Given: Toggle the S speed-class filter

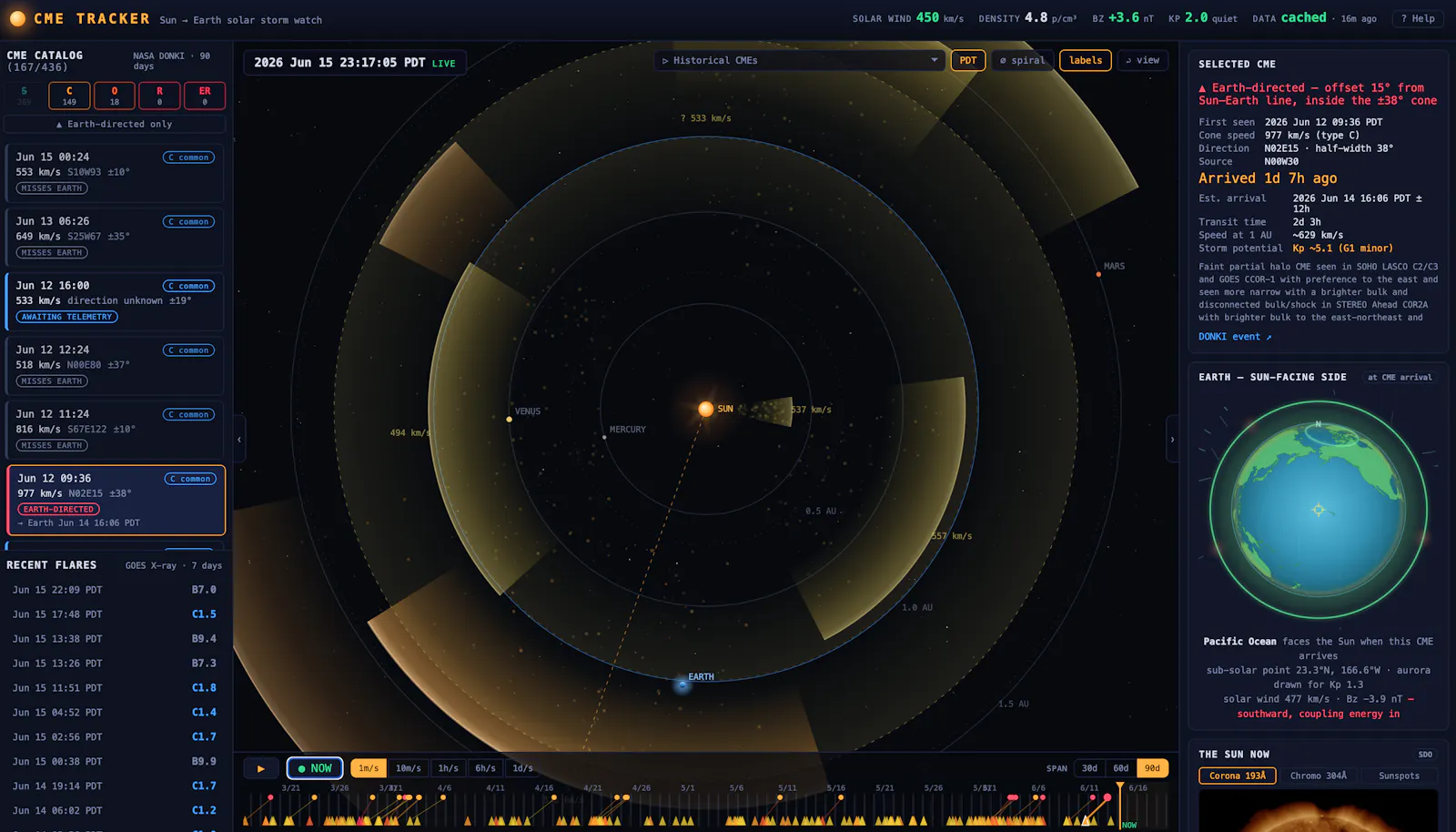Looking at the screenshot, I should [x=25, y=96].
